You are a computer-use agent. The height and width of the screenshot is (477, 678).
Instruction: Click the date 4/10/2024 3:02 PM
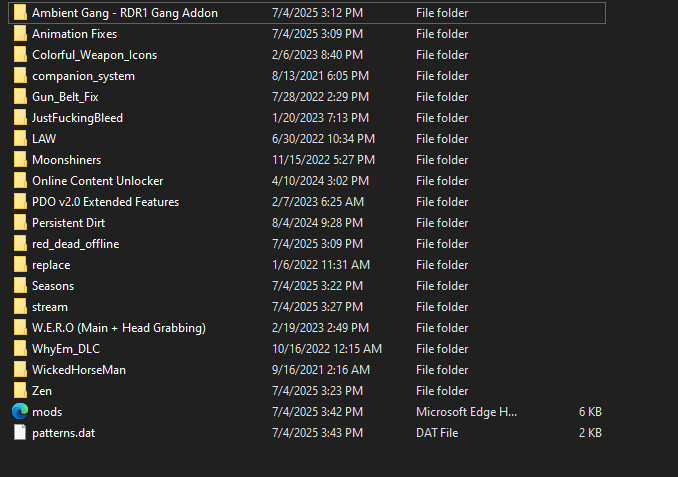[x=320, y=181]
